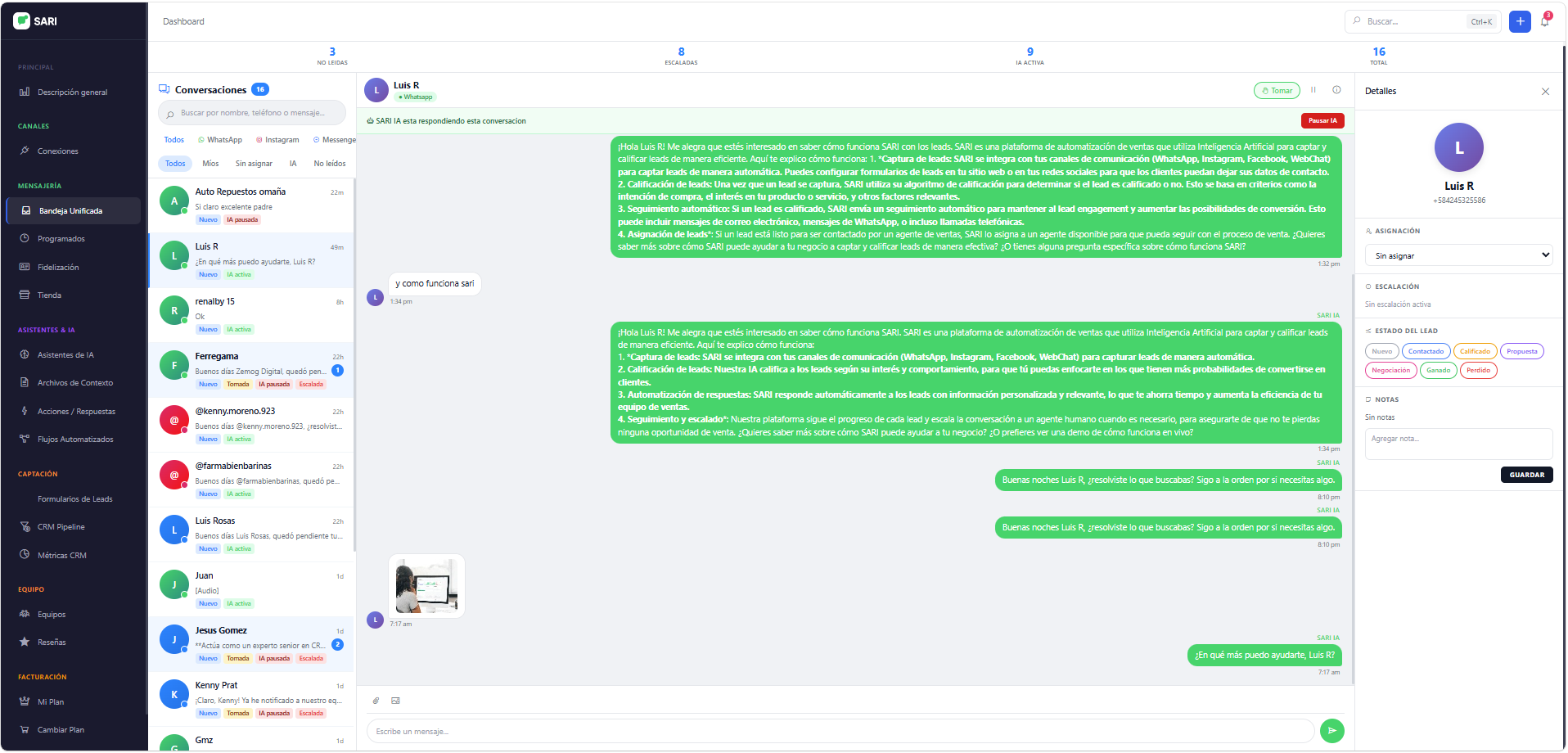The width and height of the screenshot is (1568, 753).
Task: Click the attach image icon
Action: pyautogui.click(x=395, y=701)
